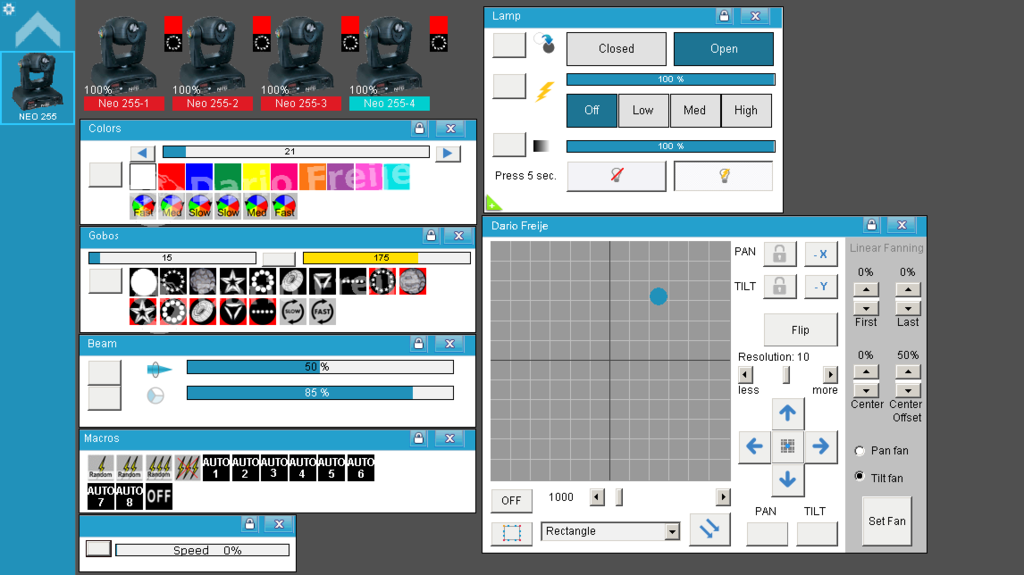The width and height of the screenshot is (1024, 575).
Task: Click the lamp off crossed bulb button
Action: pyautogui.click(x=616, y=176)
